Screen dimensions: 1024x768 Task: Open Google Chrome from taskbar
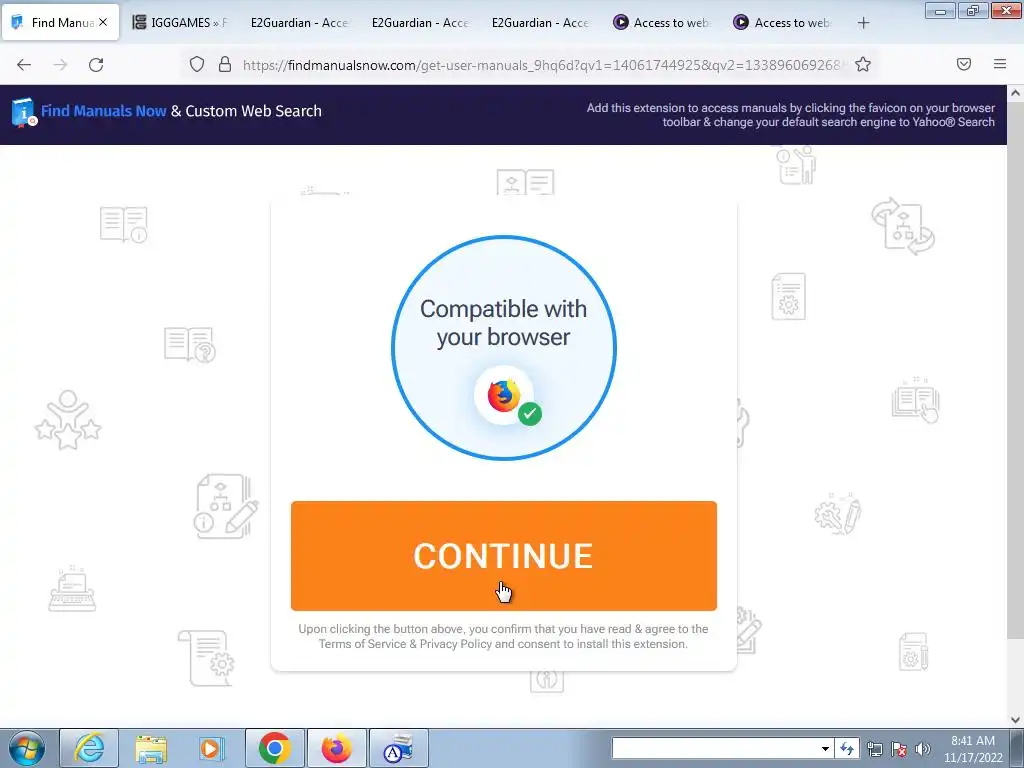[274, 748]
